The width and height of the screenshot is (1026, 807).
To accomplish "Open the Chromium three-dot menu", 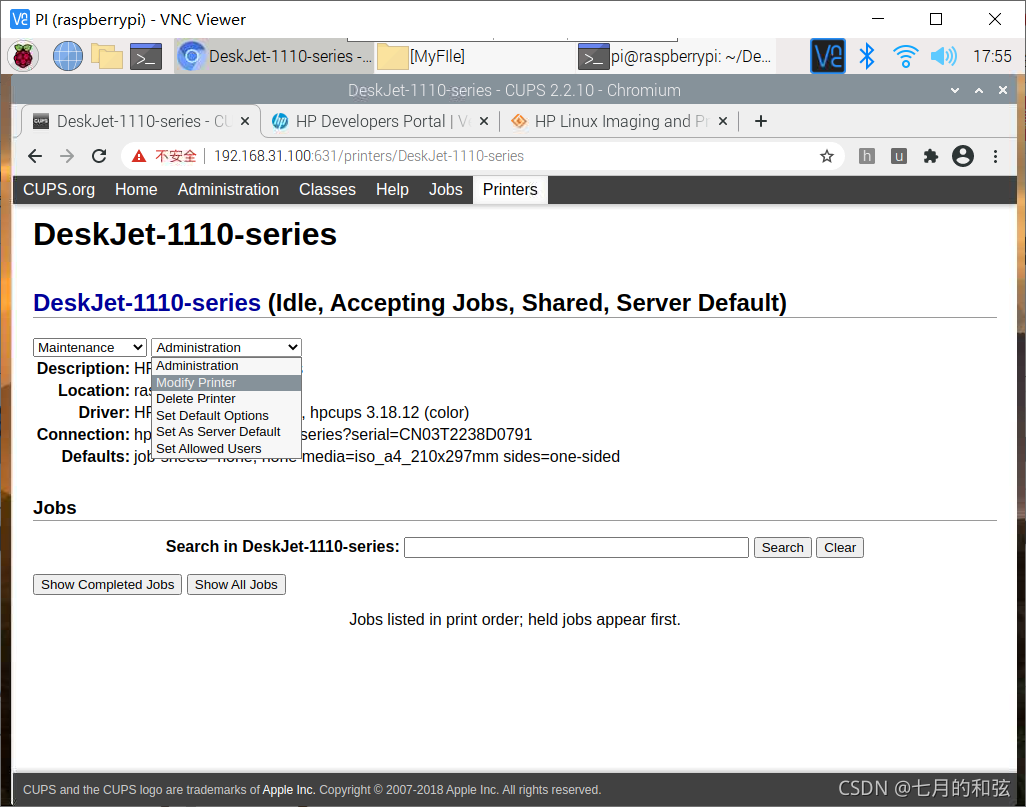I will click(x=995, y=156).
